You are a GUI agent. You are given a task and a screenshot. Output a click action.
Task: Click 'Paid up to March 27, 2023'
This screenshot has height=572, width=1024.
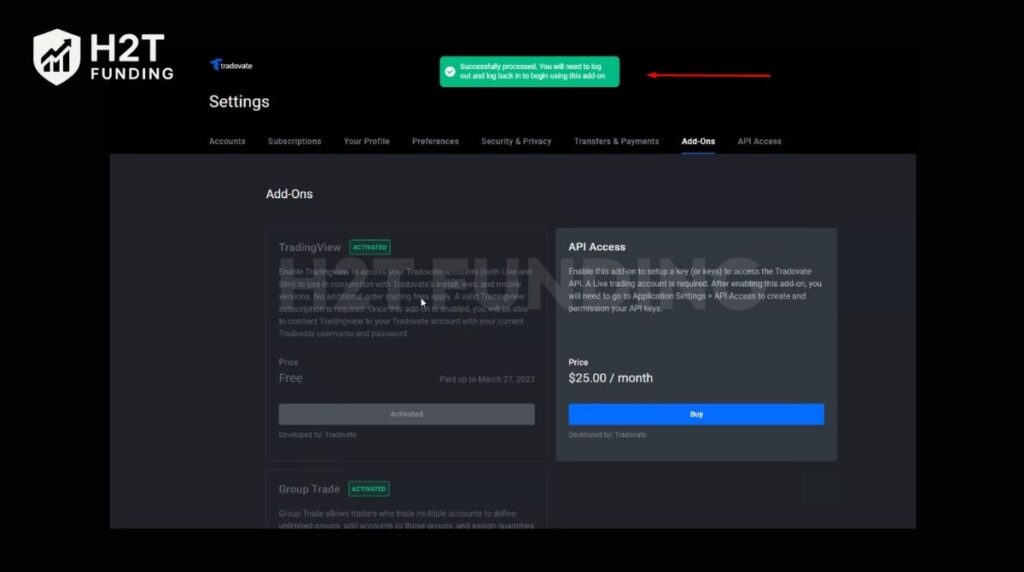pos(487,379)
